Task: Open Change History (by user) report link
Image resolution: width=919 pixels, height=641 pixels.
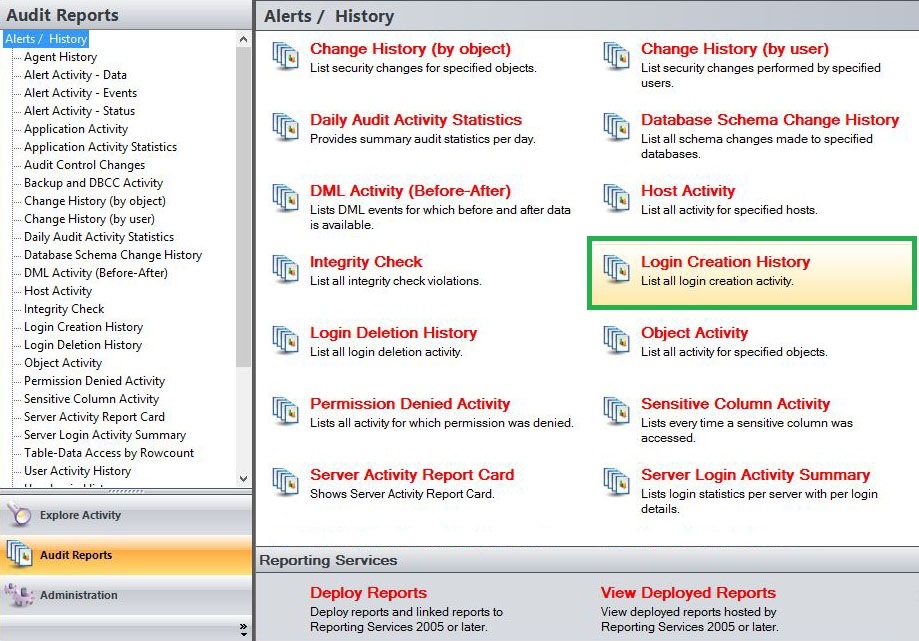Action: 734,49
